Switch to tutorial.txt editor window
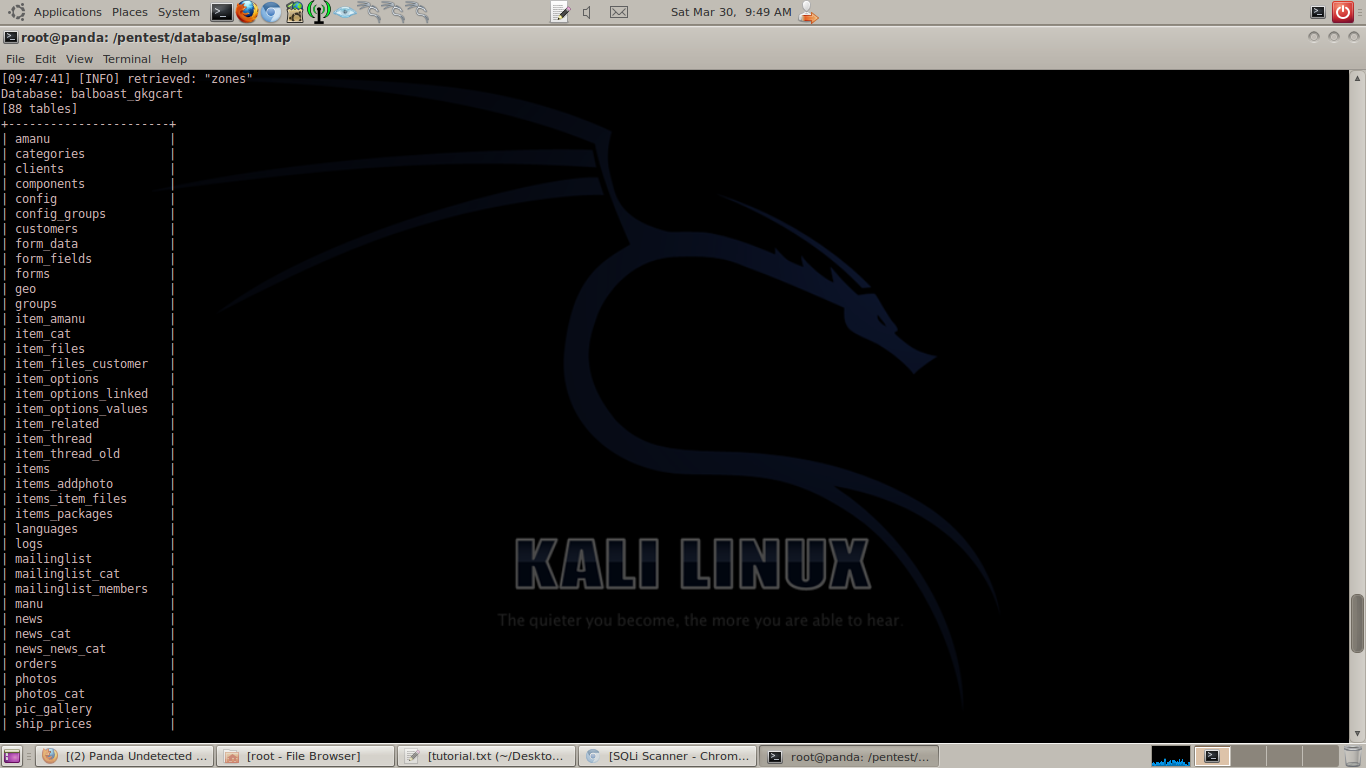 click(x=487, y=756)
